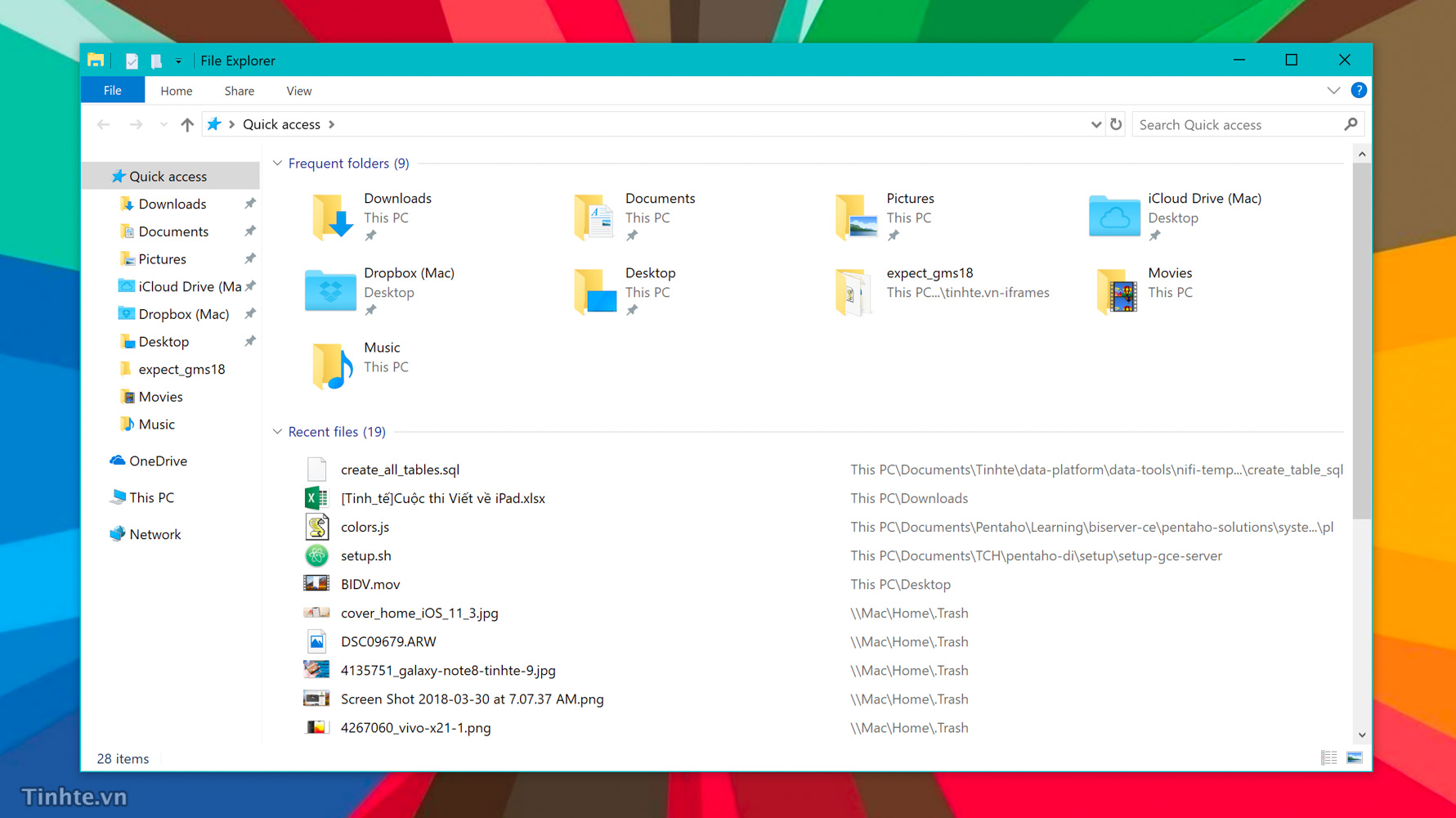Select expect_gms18 in the navigation pane
The width and height of the screenshot is (1456, 818).
(171, 369)
